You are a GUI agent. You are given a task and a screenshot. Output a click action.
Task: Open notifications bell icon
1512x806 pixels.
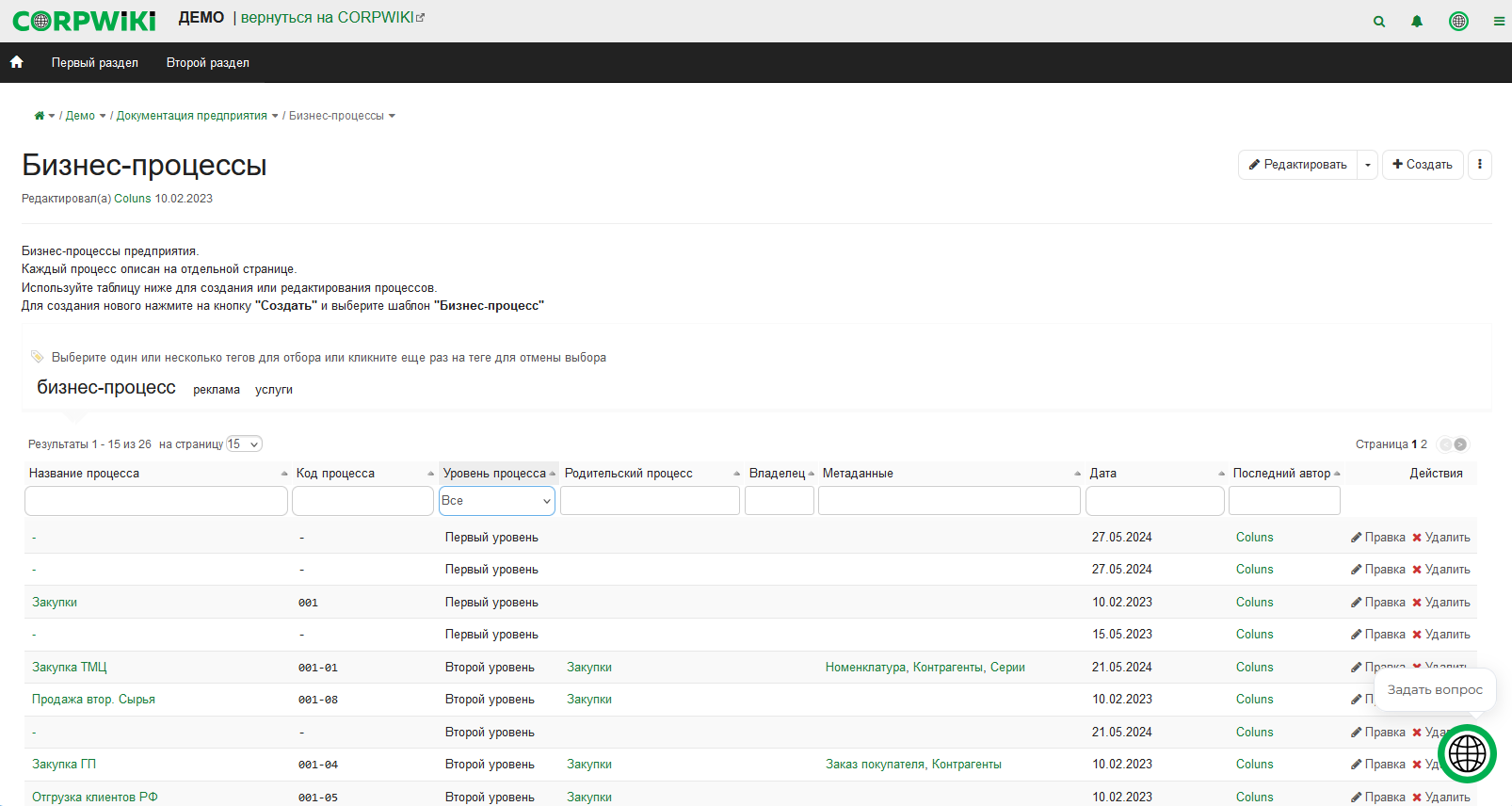tap(1417, 21)
